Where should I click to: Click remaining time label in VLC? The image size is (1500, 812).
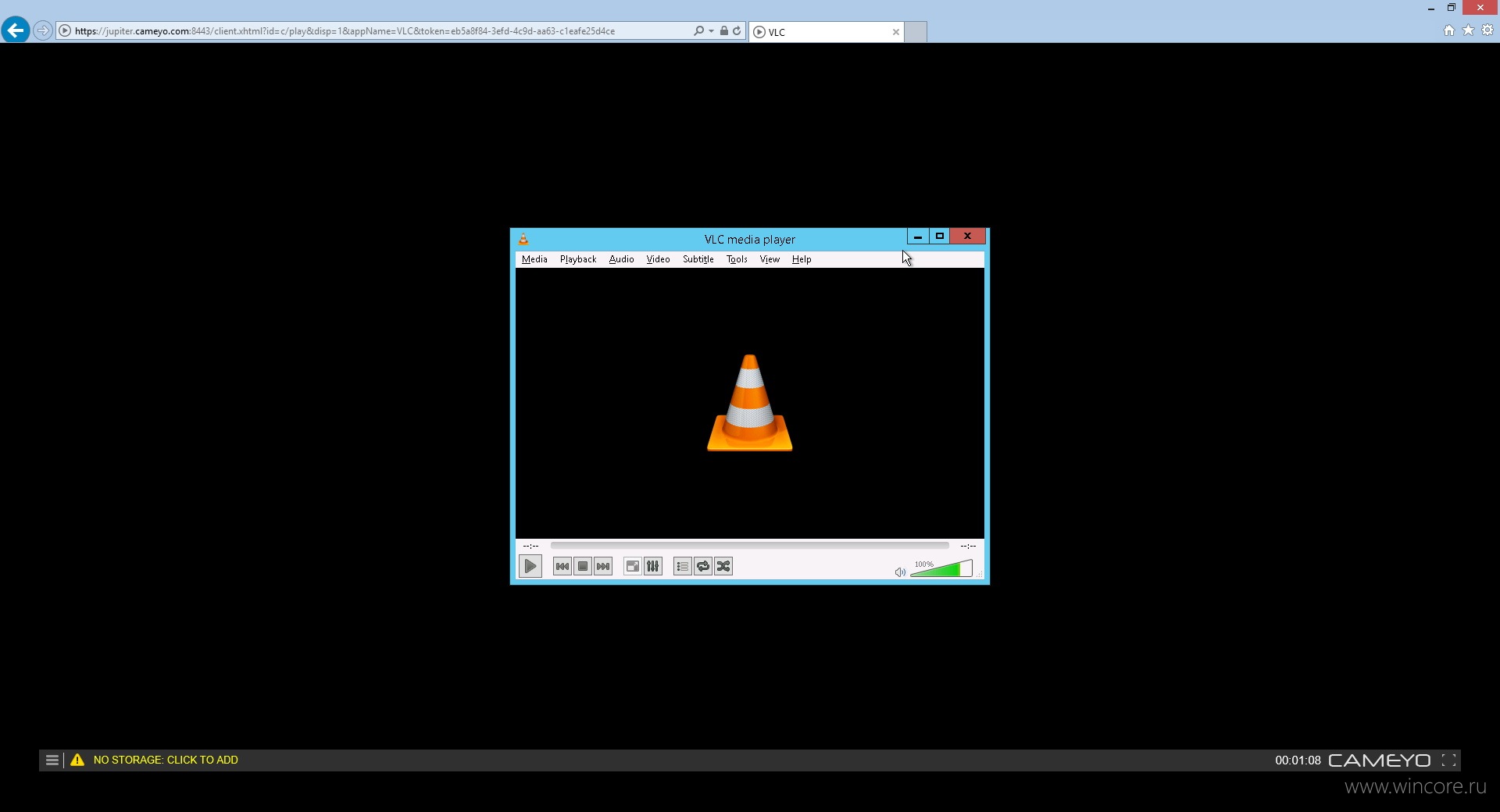[x=968, y=546]
